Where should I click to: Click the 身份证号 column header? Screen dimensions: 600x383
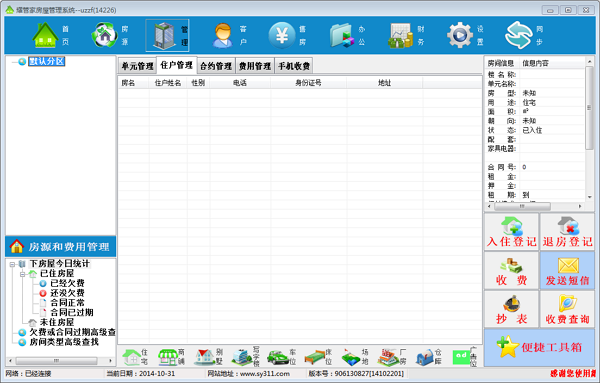pos(308,83)
